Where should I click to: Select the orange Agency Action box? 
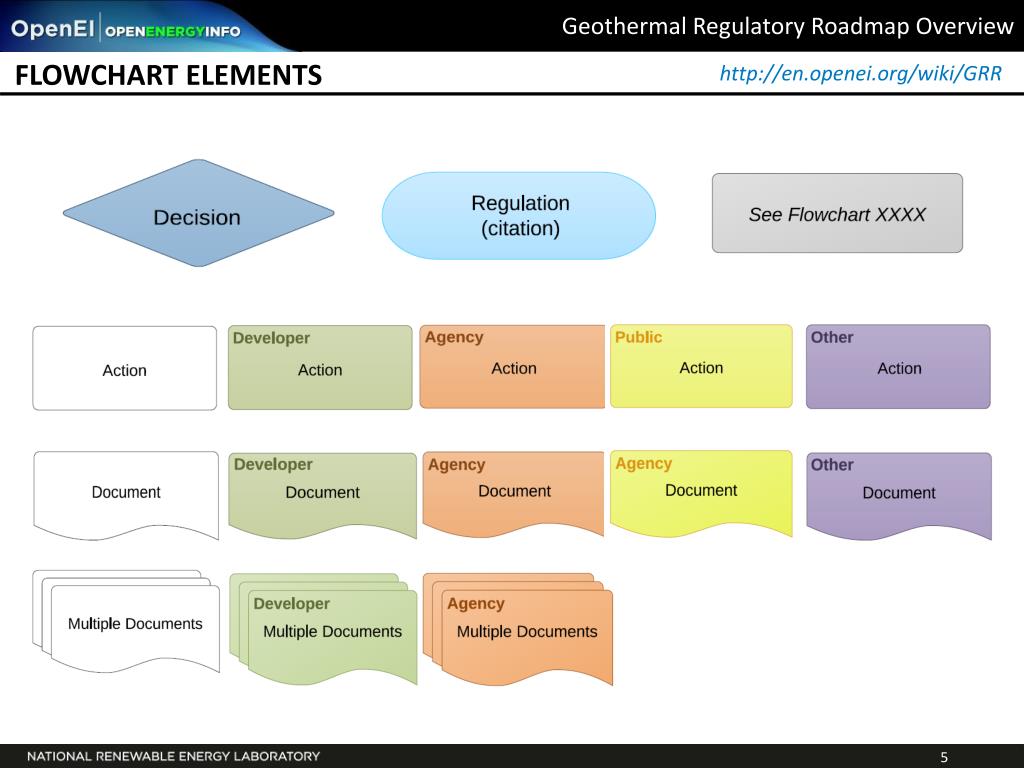[512, 366]
